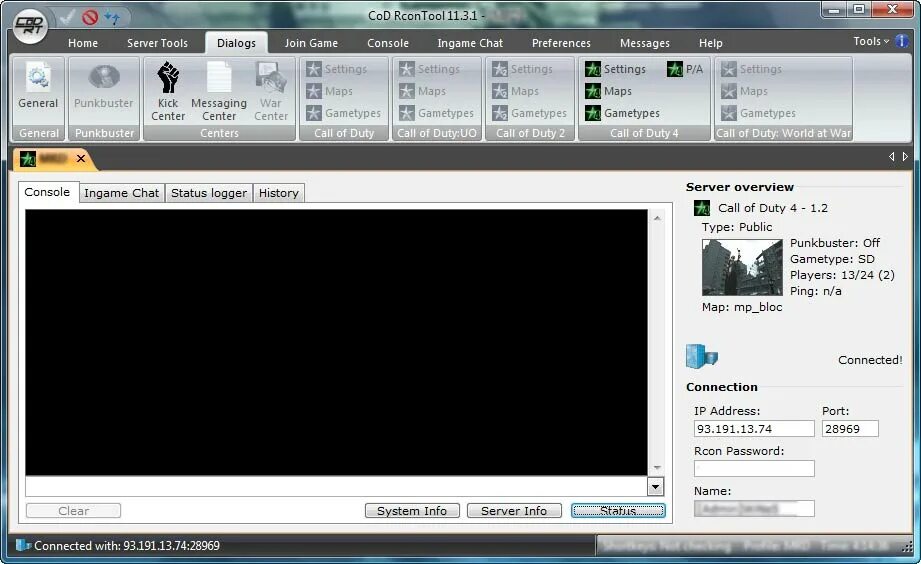Click the connection icon in status bar
This screenshot has width=921, height=564.
click(x=23, y=545)
